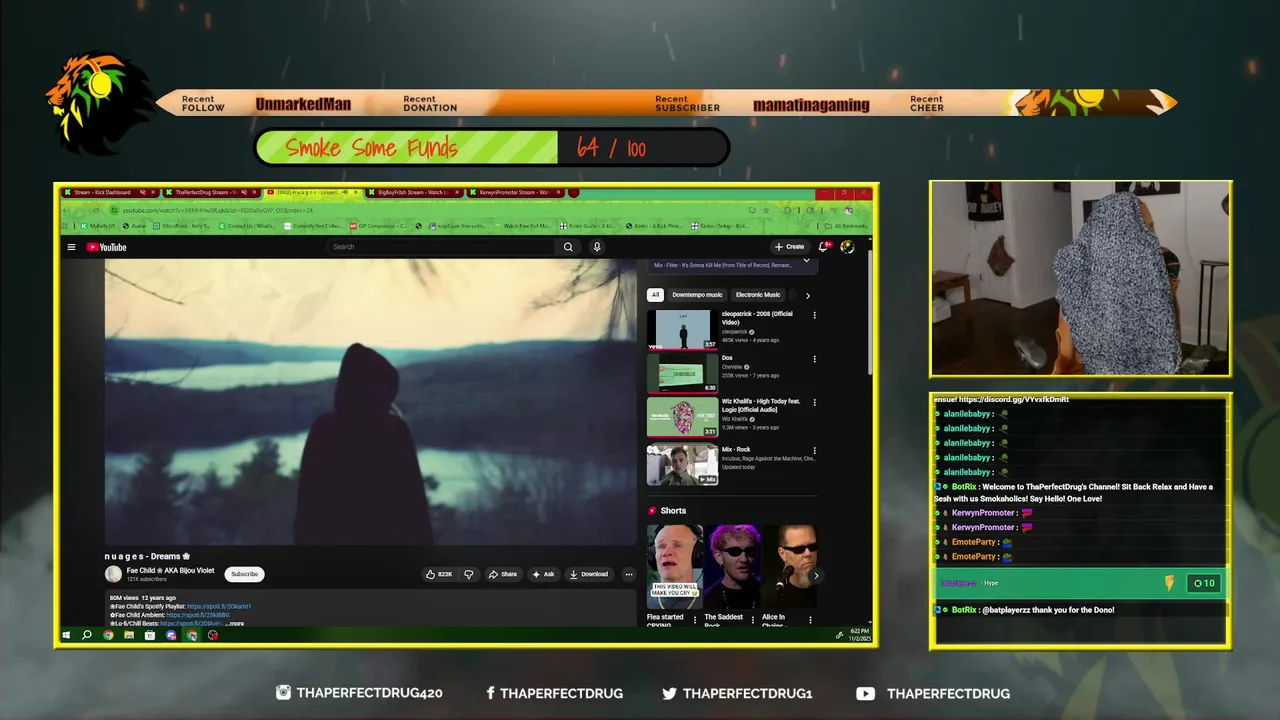Click the Ask button under the video
The width and height of the screenshot is (1280, 720).
point(543,574)
